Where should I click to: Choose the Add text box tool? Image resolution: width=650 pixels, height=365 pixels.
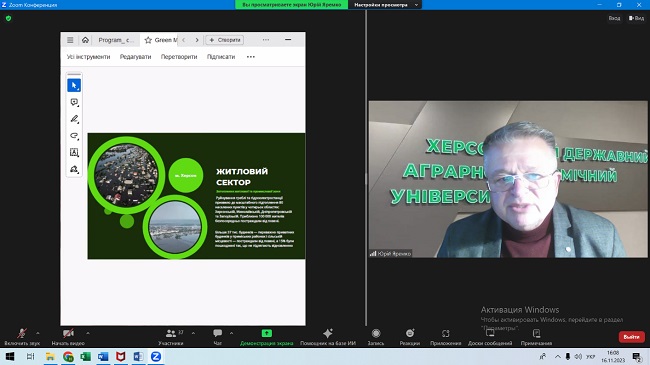coord(74,152)
